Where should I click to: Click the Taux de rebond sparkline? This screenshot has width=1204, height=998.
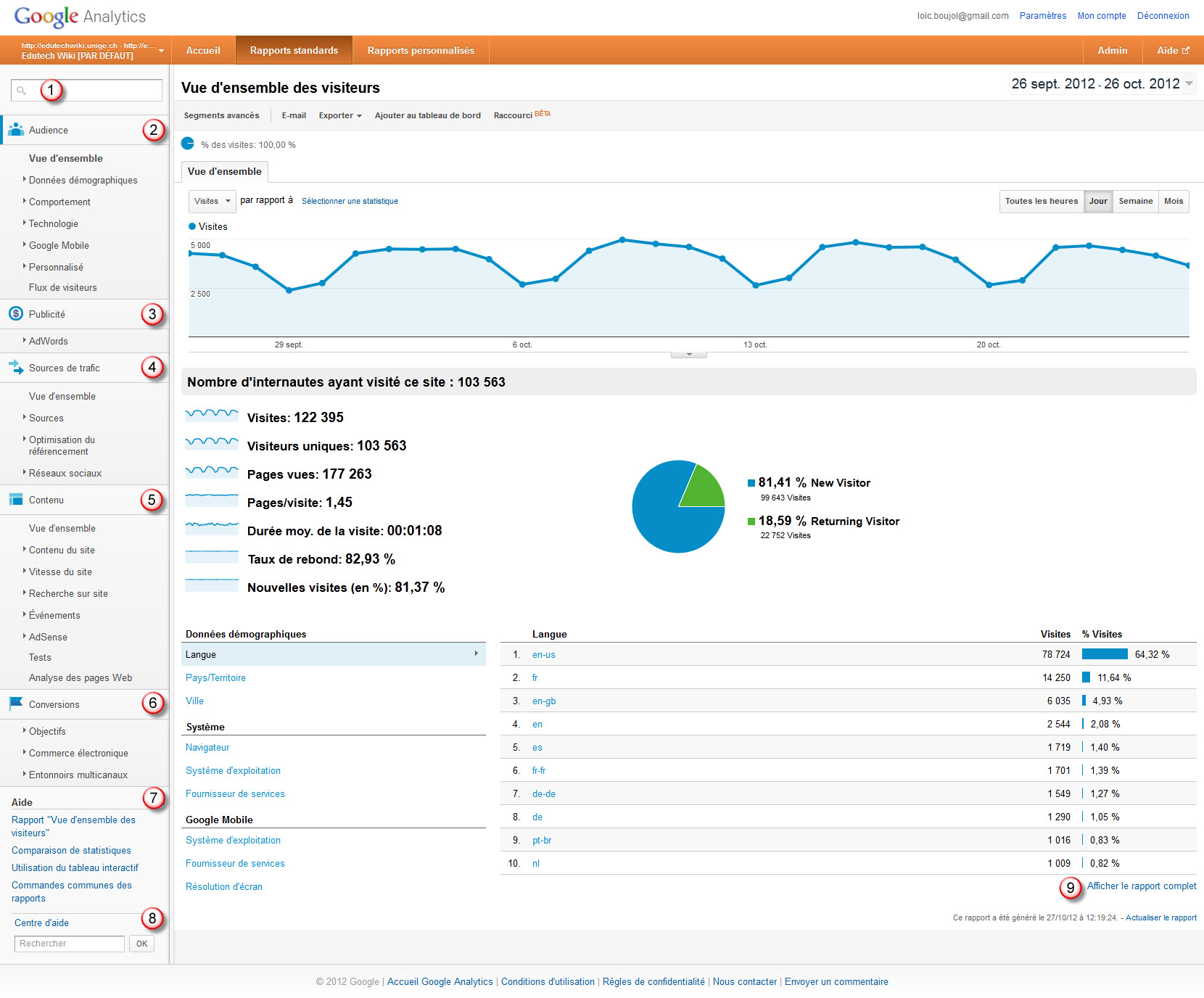coord(212,558)
